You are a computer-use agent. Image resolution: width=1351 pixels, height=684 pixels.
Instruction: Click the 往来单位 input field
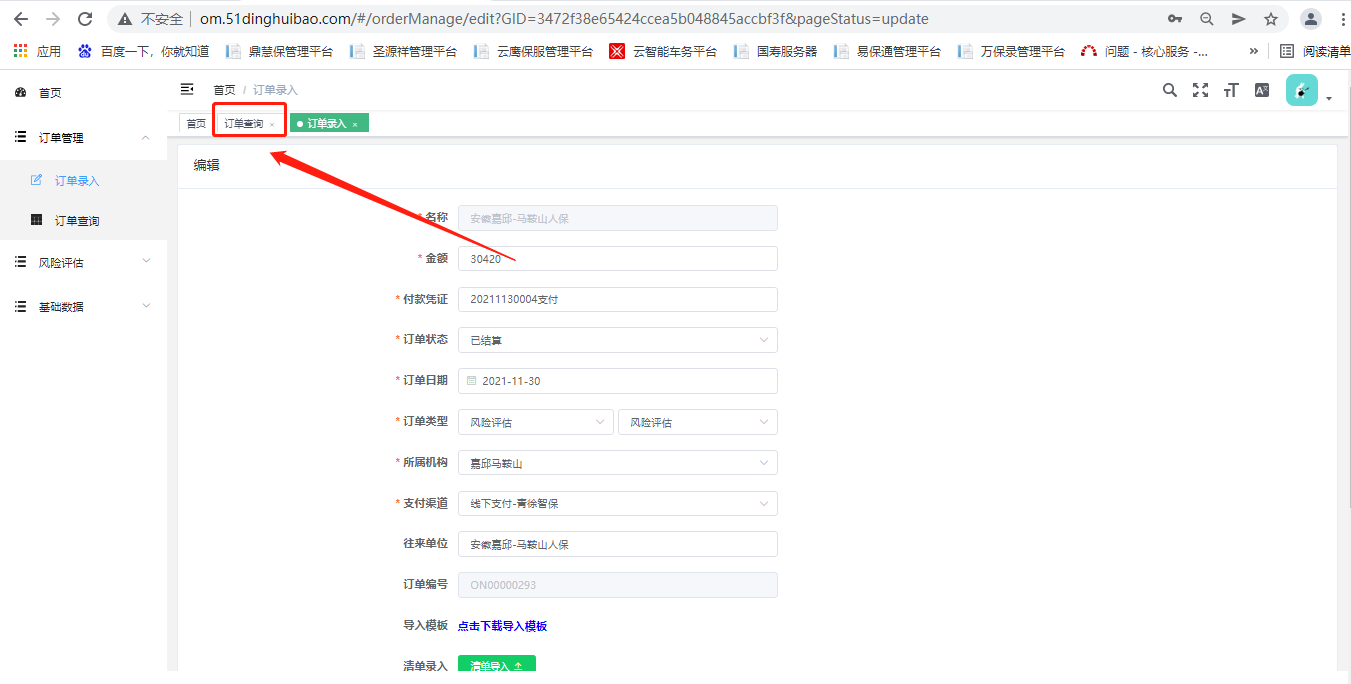tap(617, 544)
